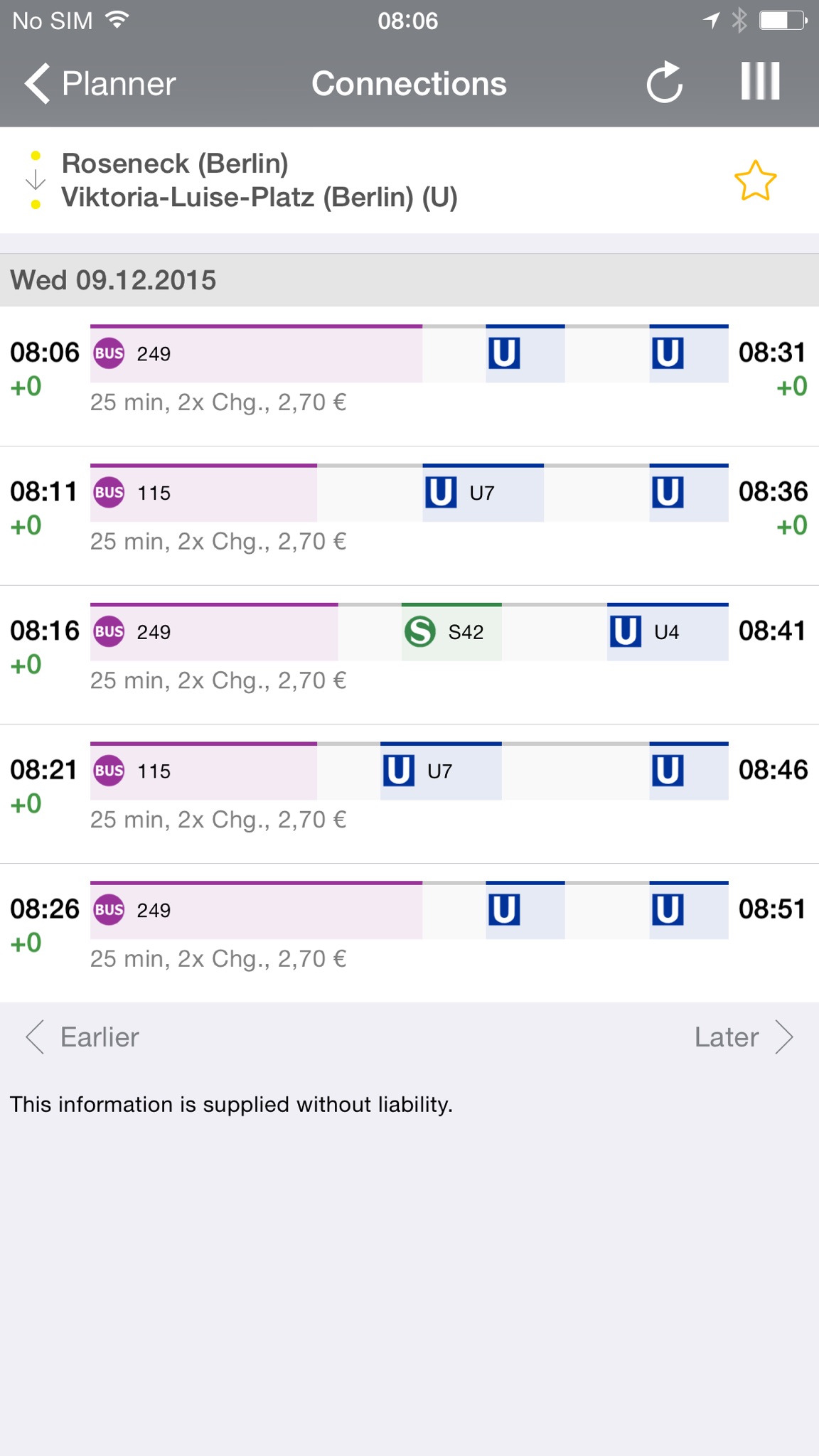
Task: Open connection arriving at 08:46
Action: (409, 795)
